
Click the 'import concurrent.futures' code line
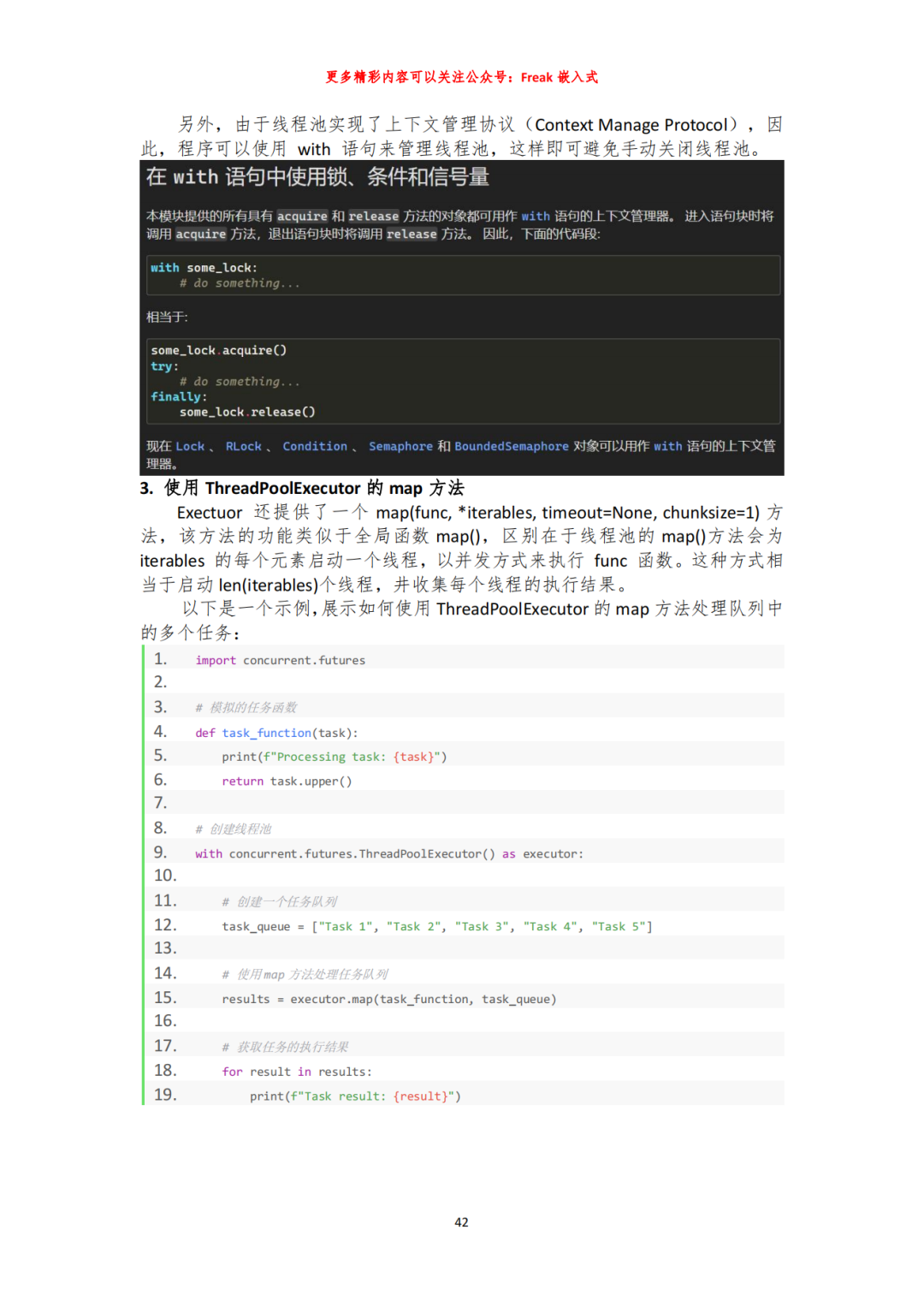click(280, 660)
